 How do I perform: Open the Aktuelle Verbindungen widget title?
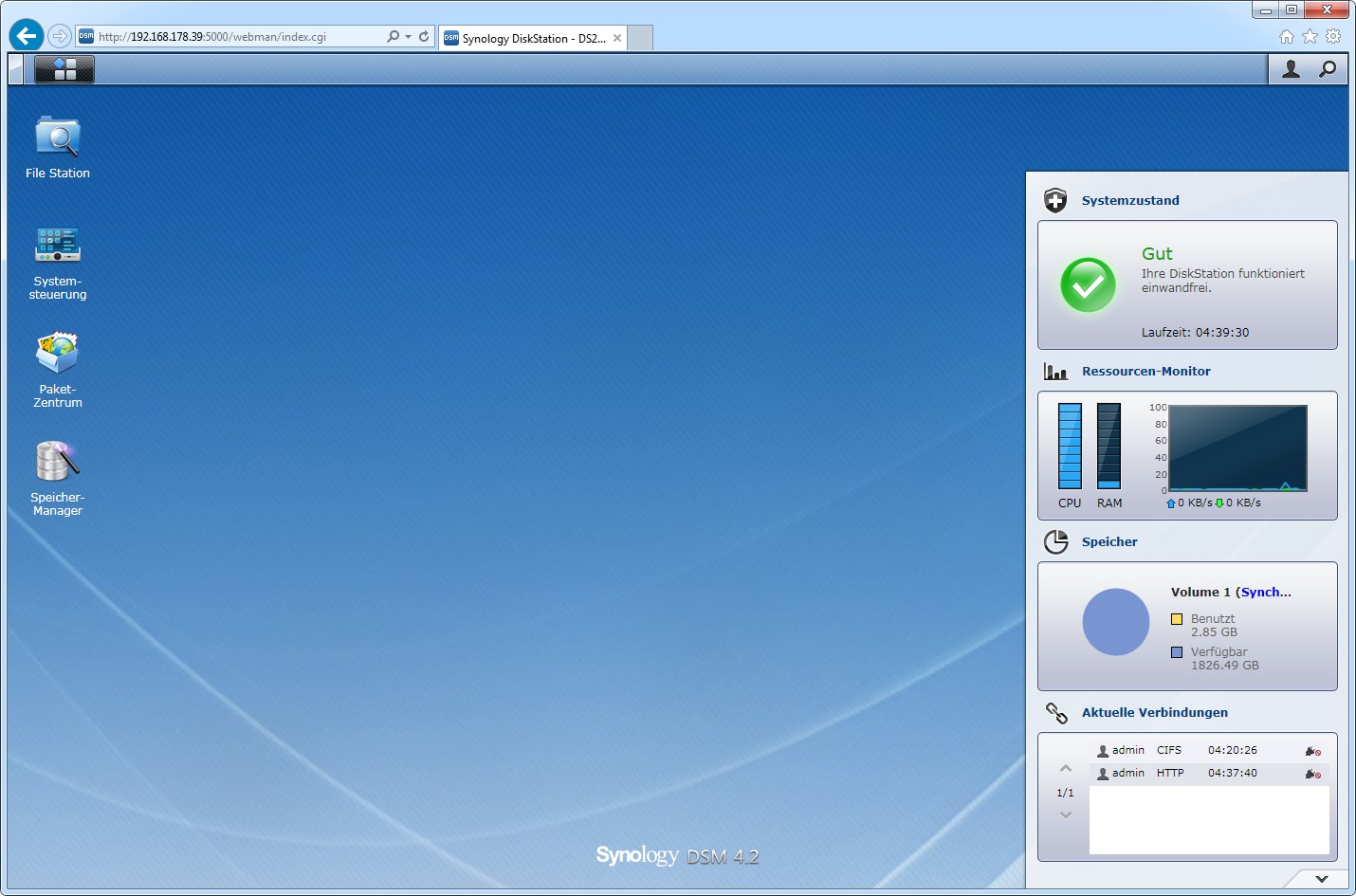point(1155,712)
